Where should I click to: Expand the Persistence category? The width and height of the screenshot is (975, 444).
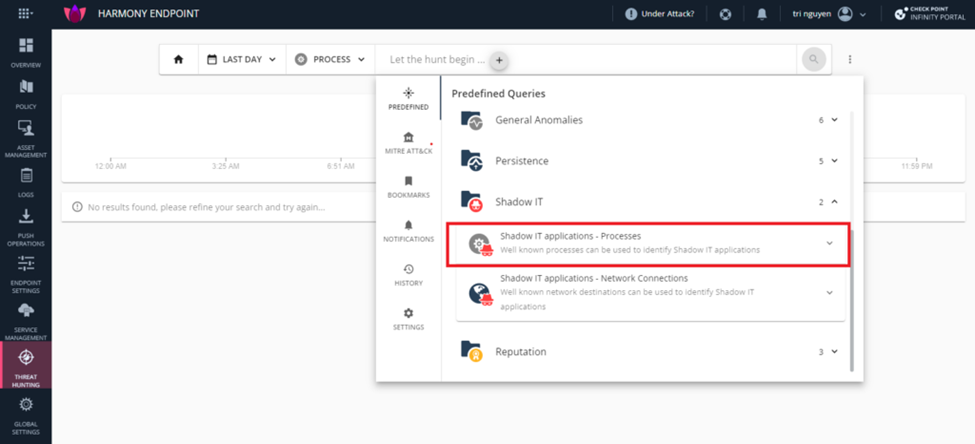point(834,160)
